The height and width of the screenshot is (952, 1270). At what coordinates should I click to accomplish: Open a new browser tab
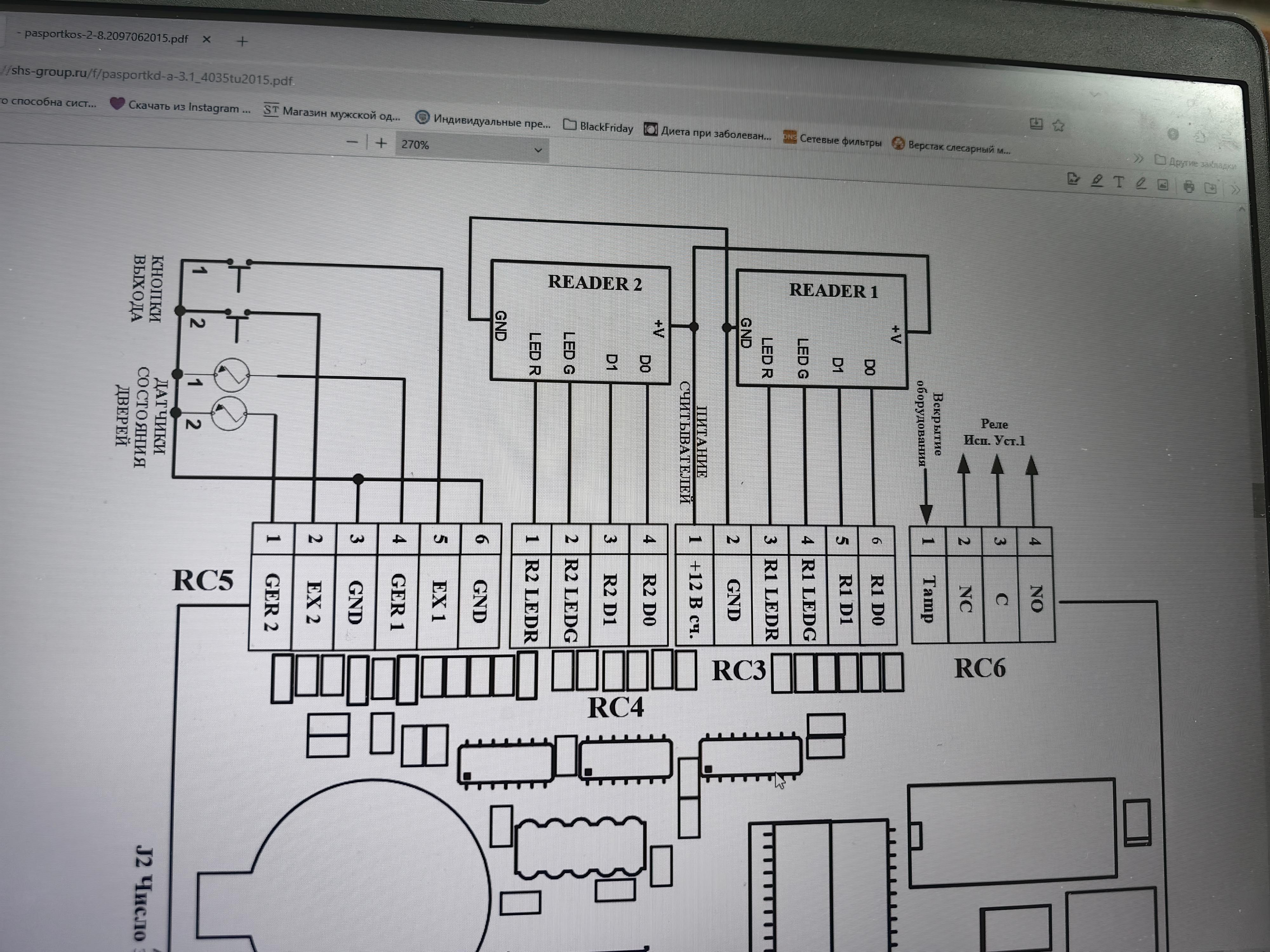click(x=242, y=41)
